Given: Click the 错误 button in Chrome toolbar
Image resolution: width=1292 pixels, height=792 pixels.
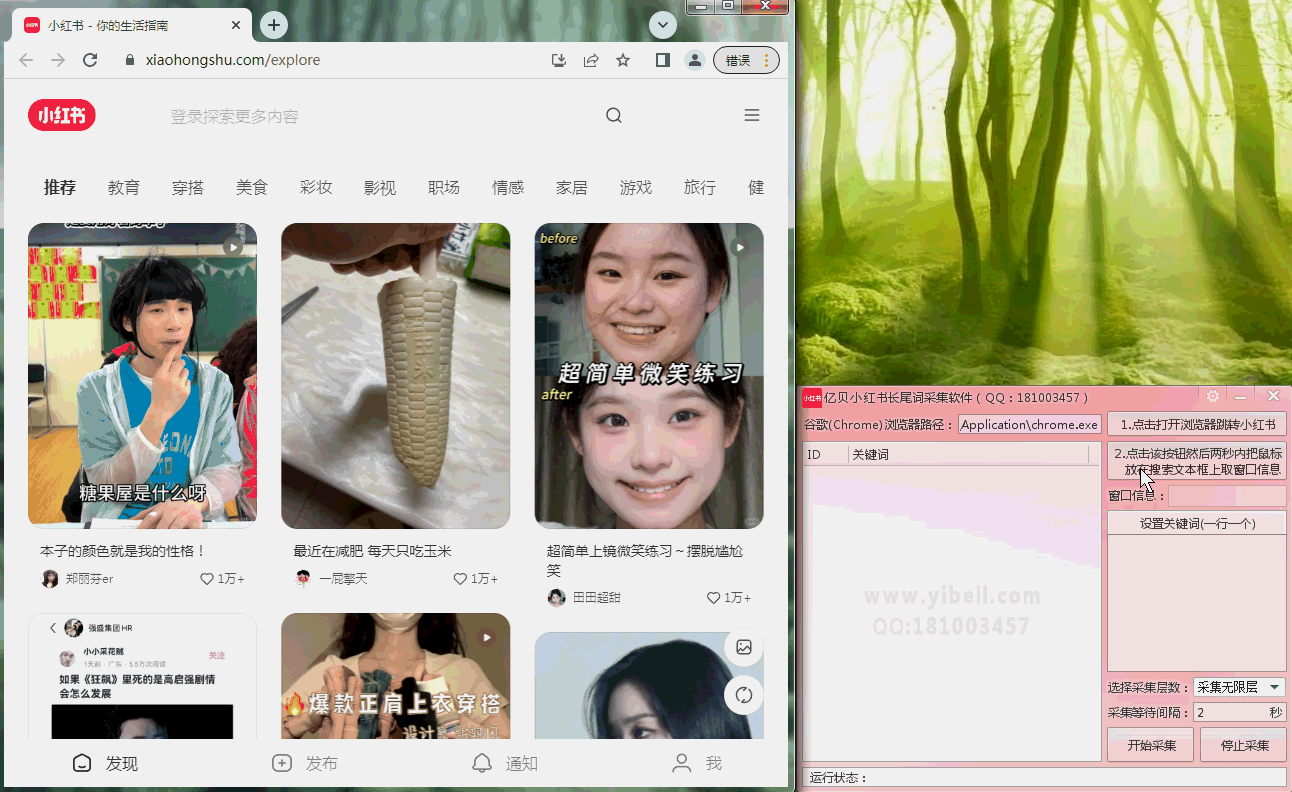Looking at the screenshot, I should tap(746, 60).
